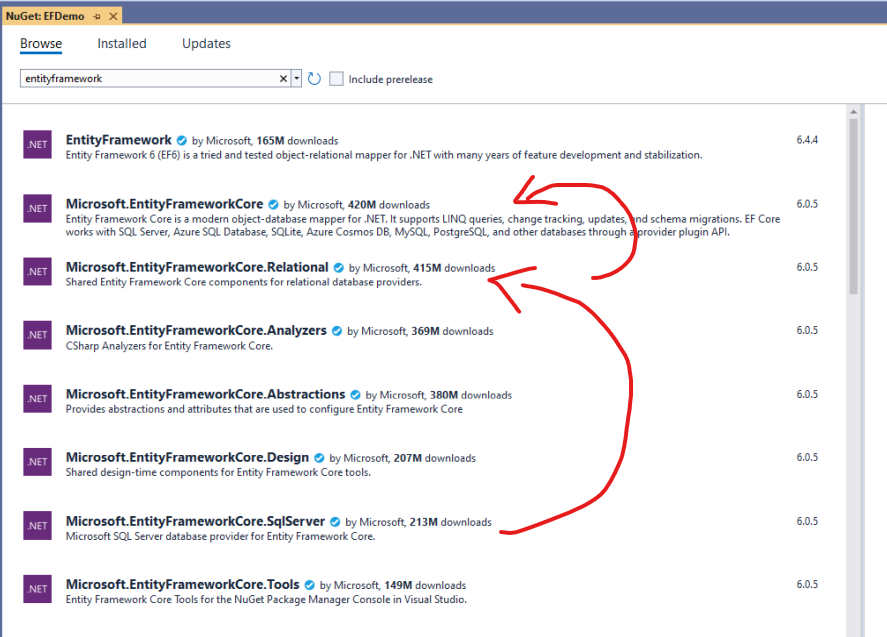Click verified badge for EntityFrameworkCore.Analyzers

pyautogui.click(x=337, y=331)
